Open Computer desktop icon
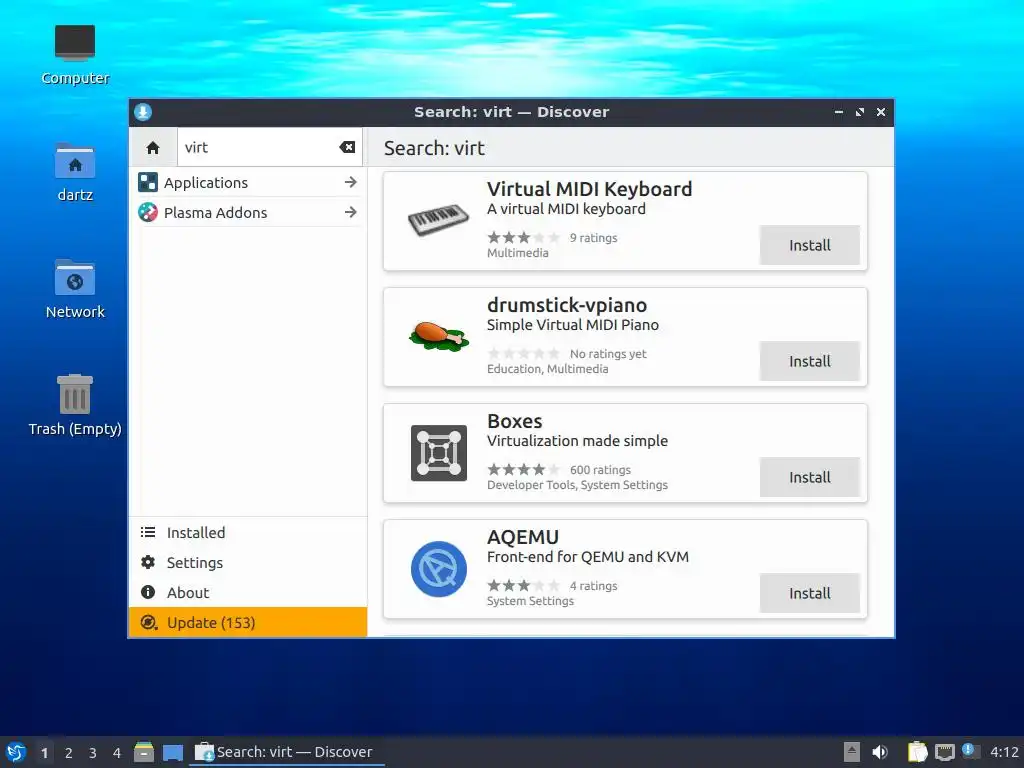This screenshot has width=1024, height=768. tap(75, 55)
